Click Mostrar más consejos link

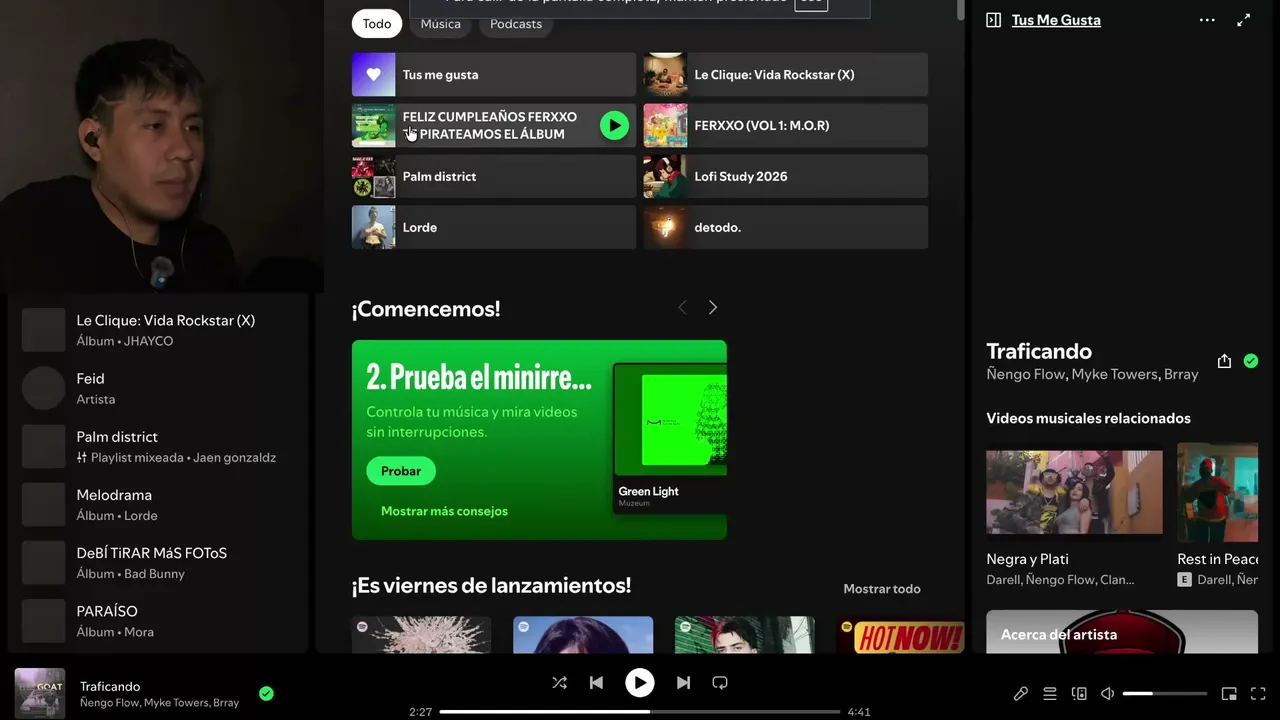[x=444, y=511]
